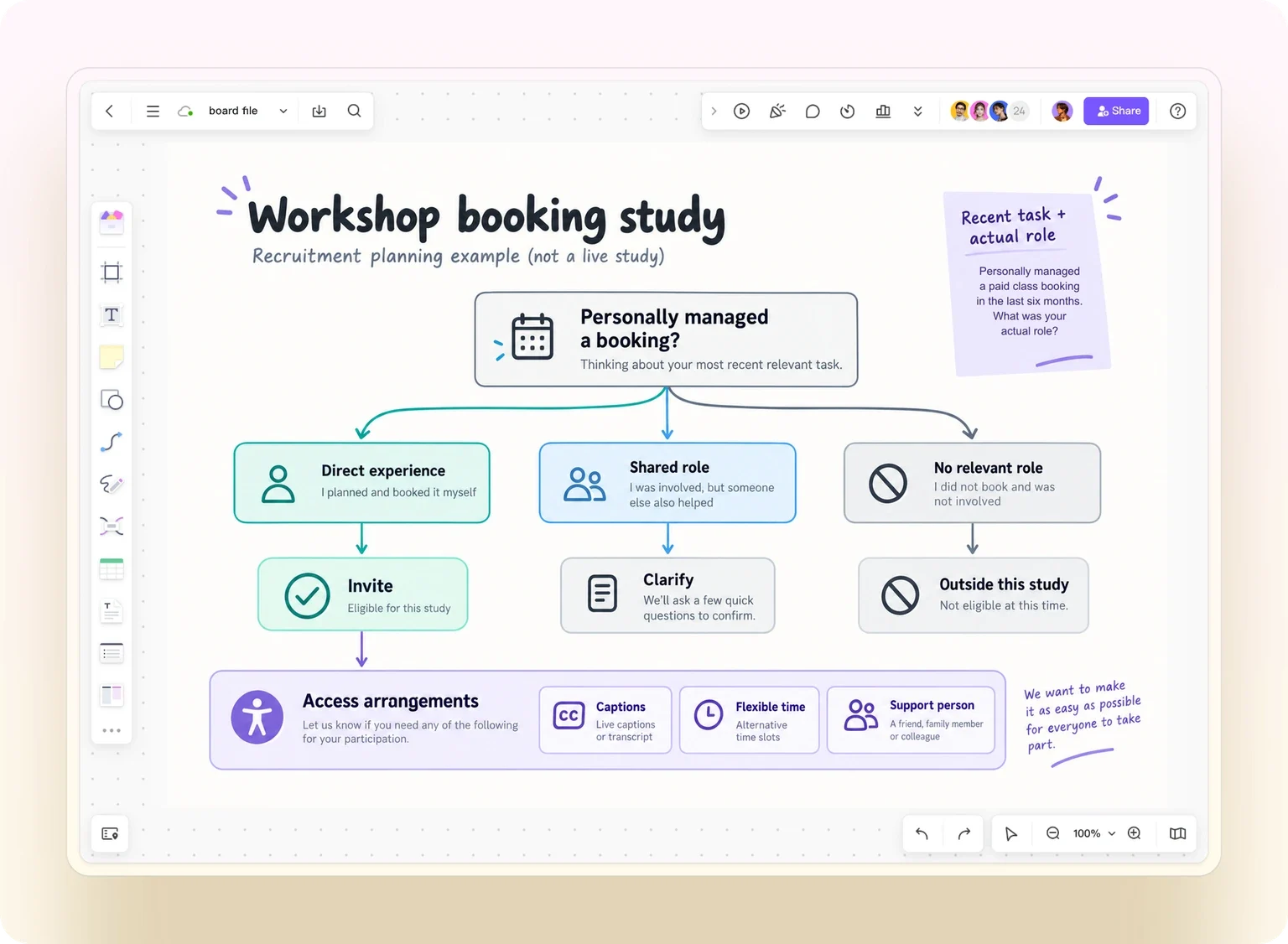This screenshot has width=1288, height=944.
Task: Select the Flexible time card
Action: tap(749, 720)
